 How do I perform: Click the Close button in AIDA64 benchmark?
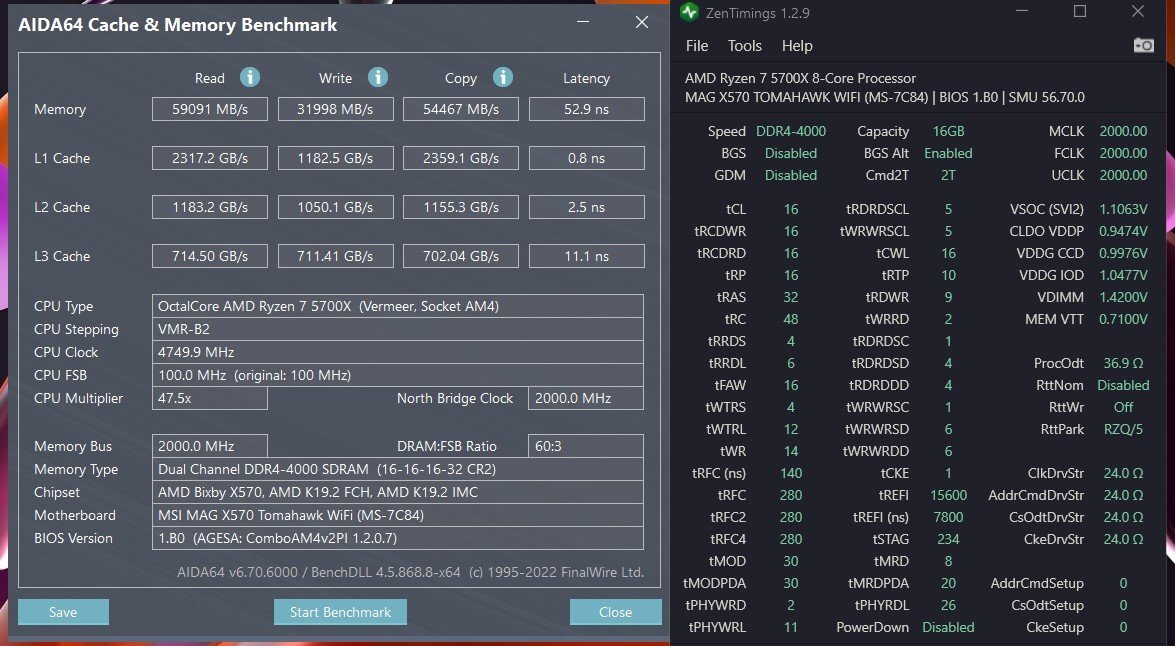point(615,612)
